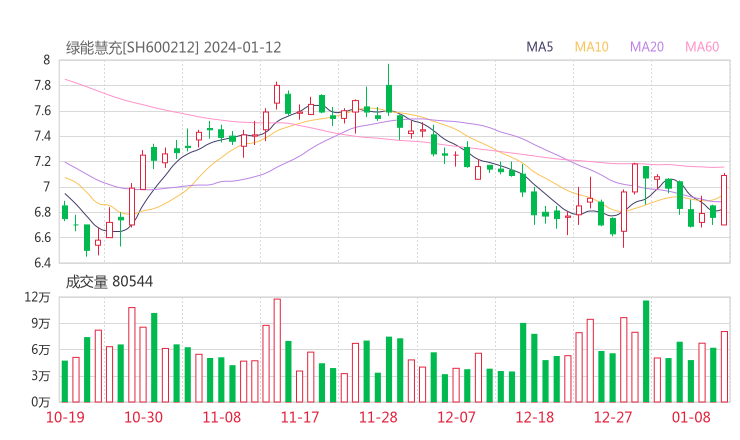Select the tallest red volume bar before 11-17

coord(277,350)
